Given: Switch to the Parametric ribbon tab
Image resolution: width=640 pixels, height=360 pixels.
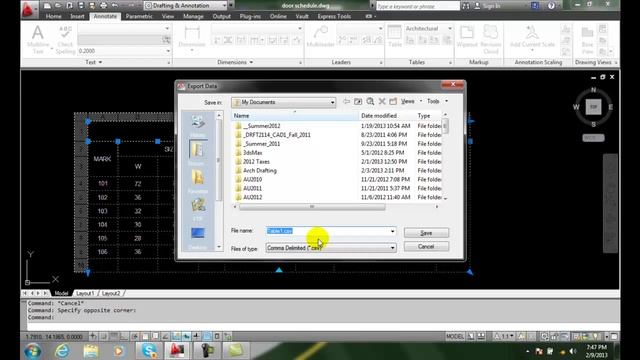Looking at the screenshot, I should [139, 16].
